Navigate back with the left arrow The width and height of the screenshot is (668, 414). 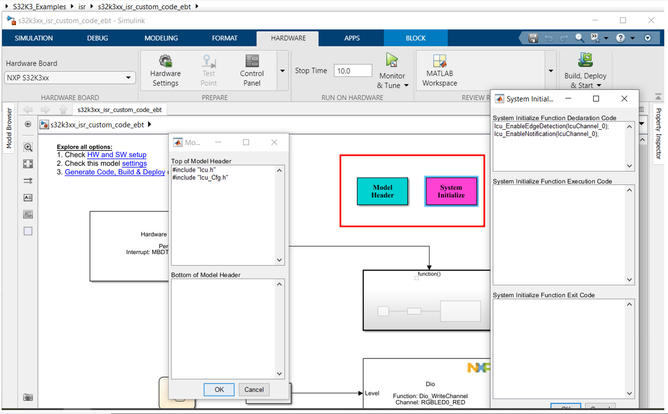tap(28, 109)
